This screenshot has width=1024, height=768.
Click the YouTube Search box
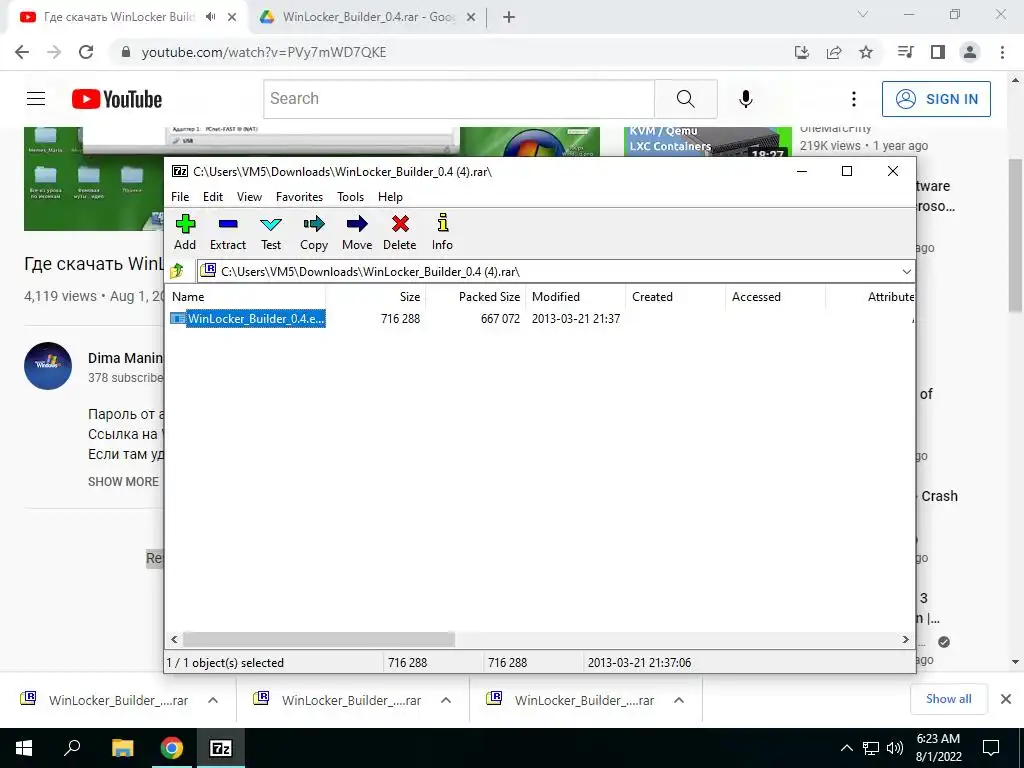[459, 99]
